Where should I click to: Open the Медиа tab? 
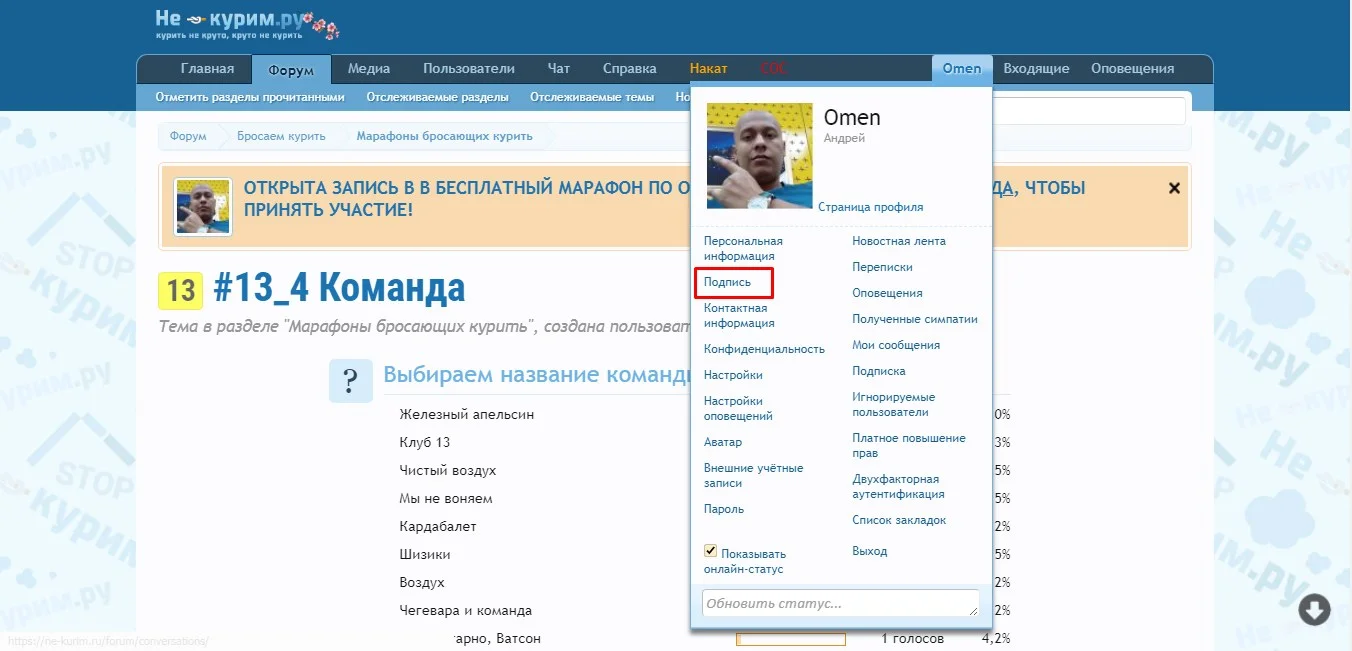[x=369, y=69]
